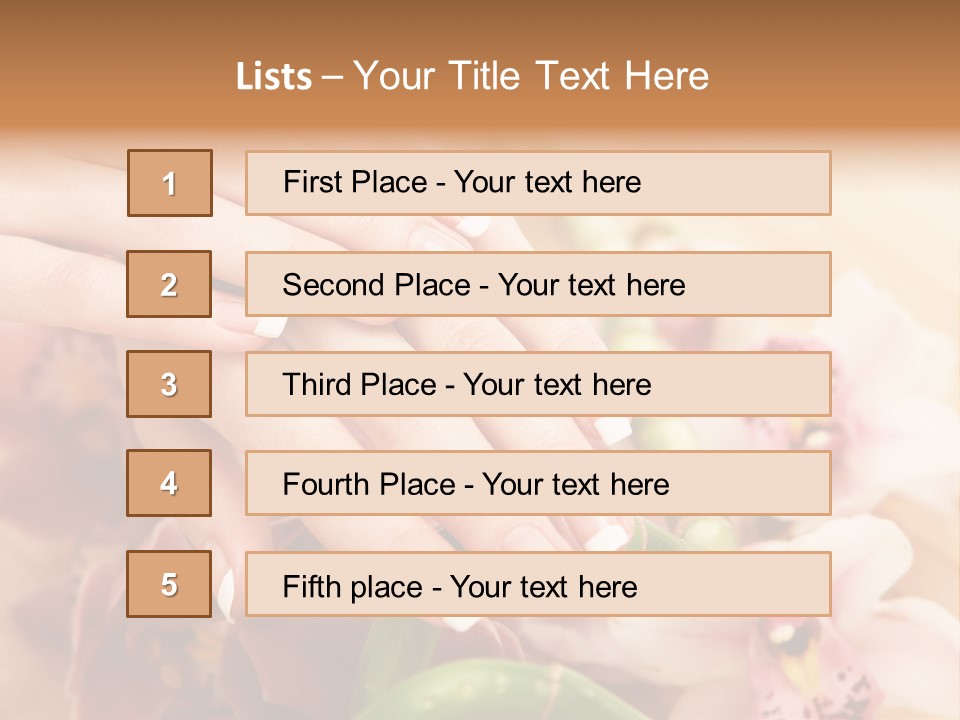Click the number 3 box
The image size is (960, 720).
(169, 384)
